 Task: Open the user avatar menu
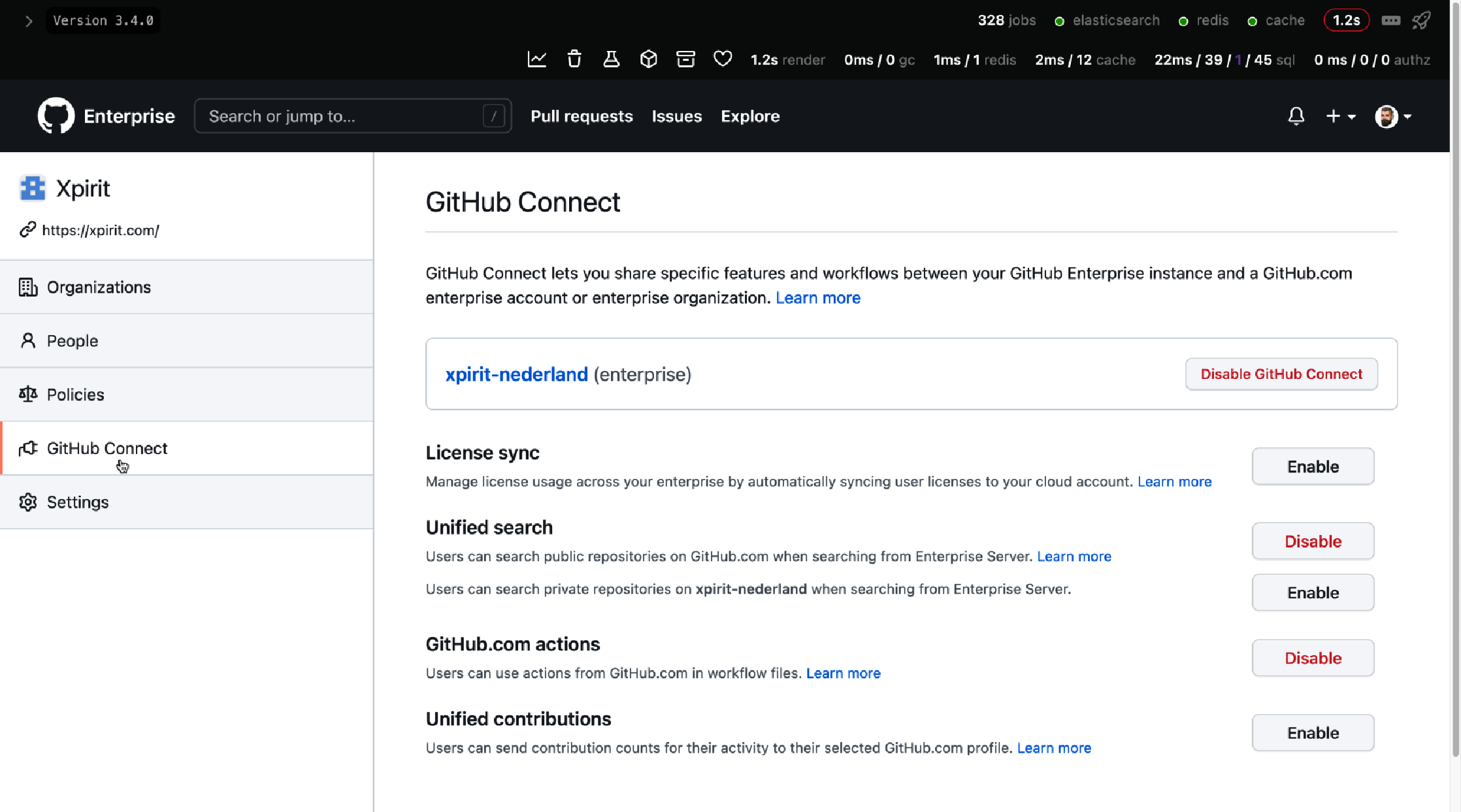(1393, 116)
